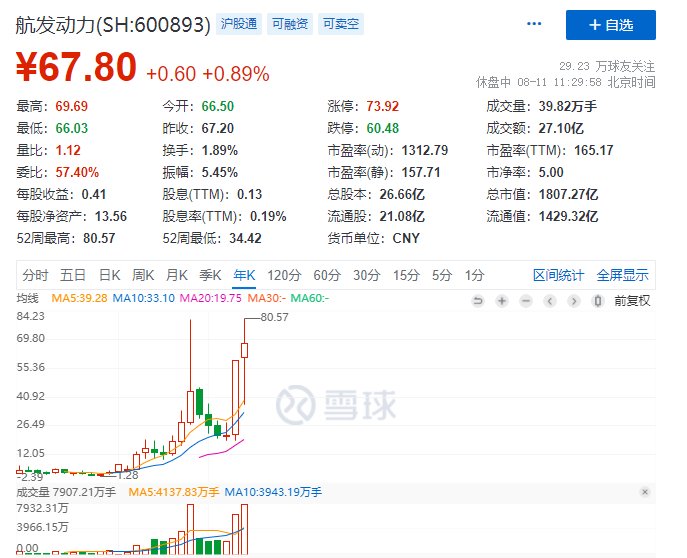Click the 可融资 tag
This screenshot has width=687, height=558.
tap(290, 24)
